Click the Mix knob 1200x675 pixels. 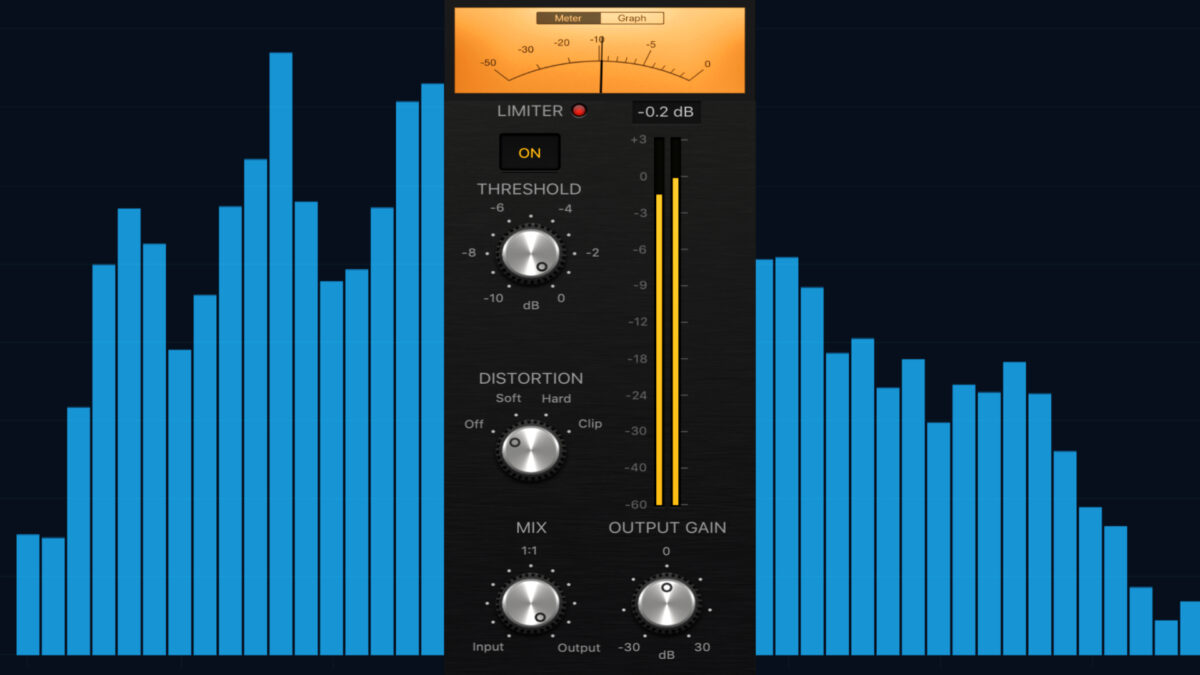point(531,603)
